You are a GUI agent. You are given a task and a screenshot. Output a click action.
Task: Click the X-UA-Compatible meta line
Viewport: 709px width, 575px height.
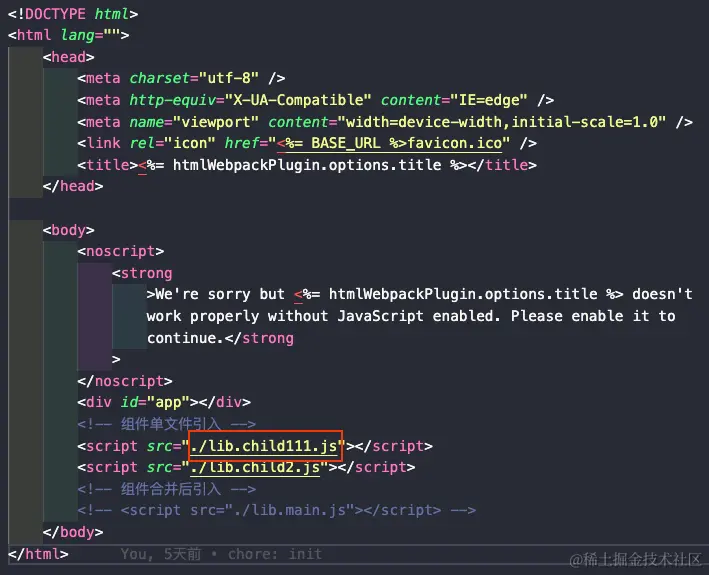(316, 100)
